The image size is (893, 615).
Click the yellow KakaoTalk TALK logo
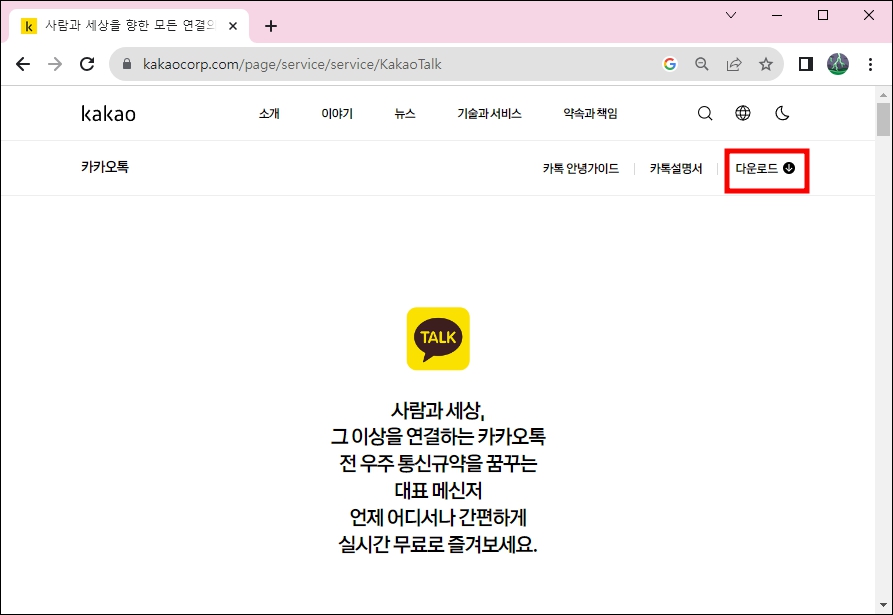(x=437, y=338)
